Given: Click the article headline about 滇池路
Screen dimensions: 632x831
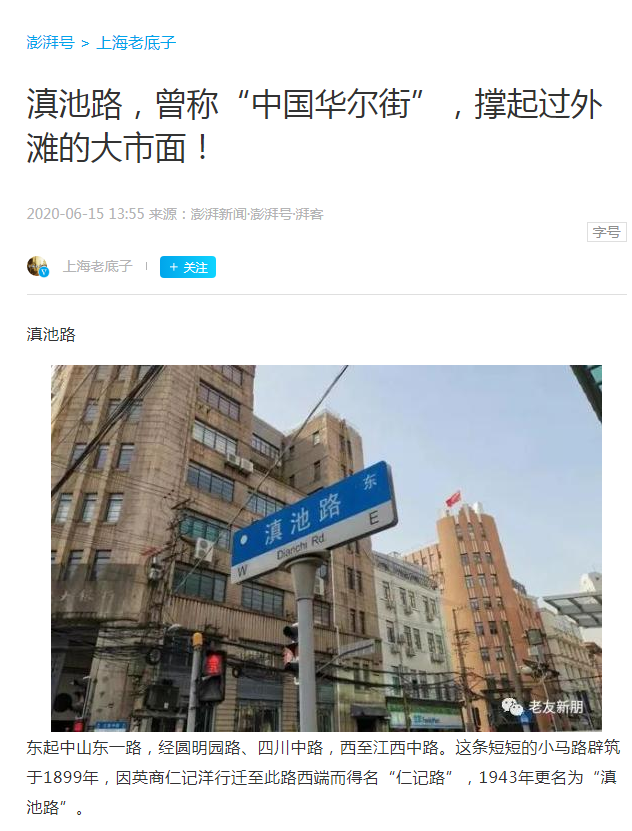Looking at the screenshot, I should pyautogui.click(x=315, y=126).
